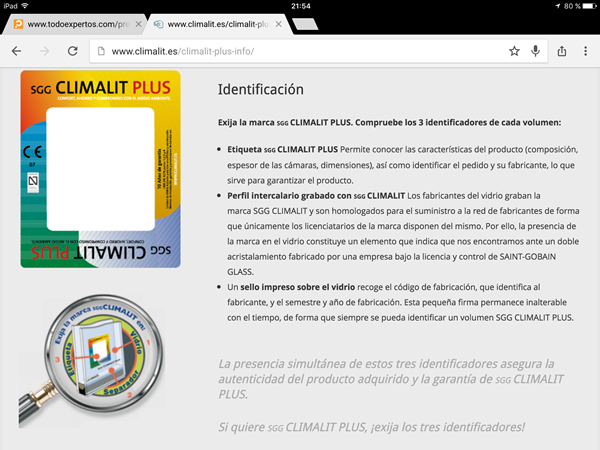Tap the 21:54 clock in status bar

pyautogui.click(x=300, y=6)
